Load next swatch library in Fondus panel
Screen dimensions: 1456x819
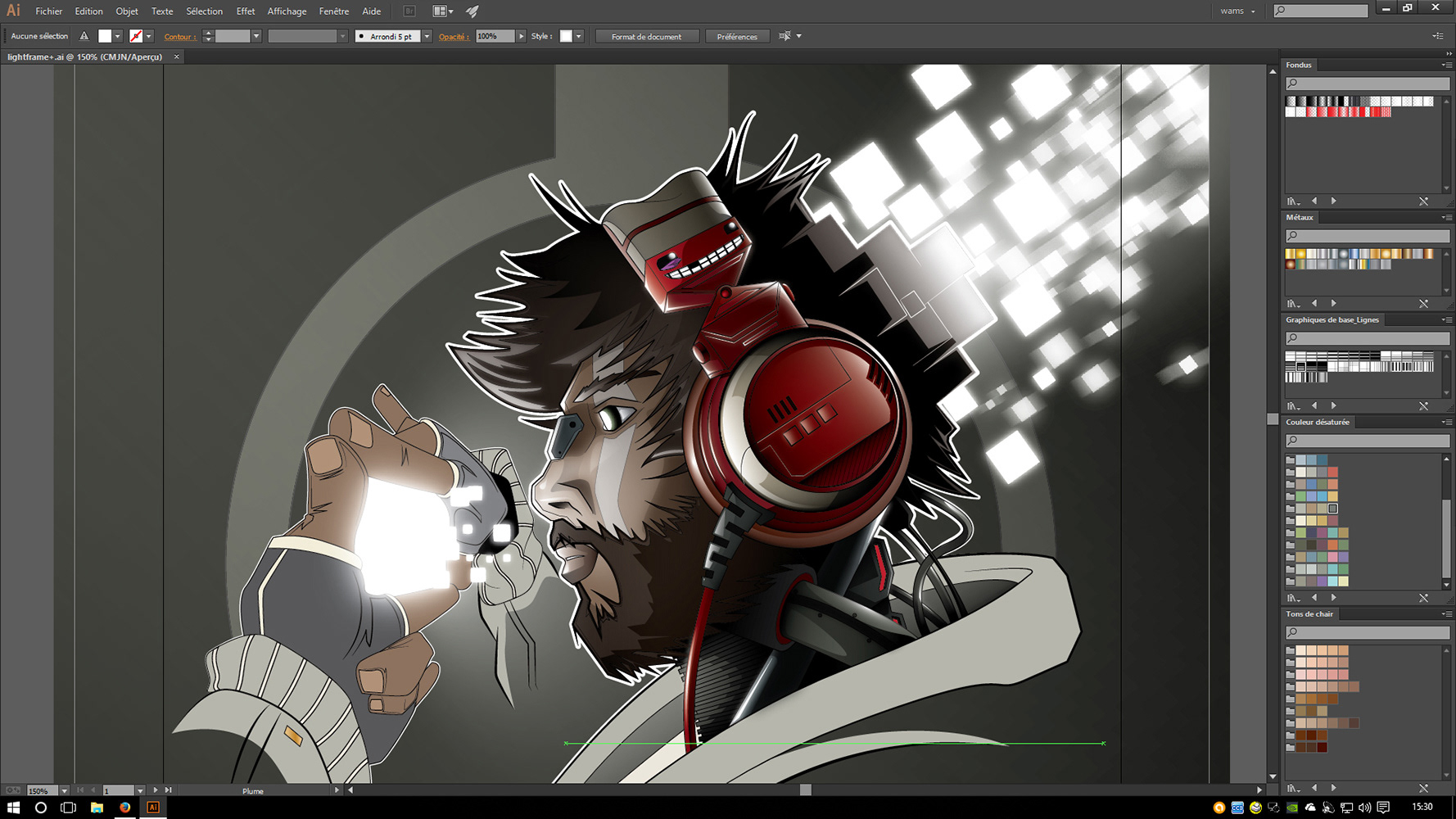click(1334, 201)
